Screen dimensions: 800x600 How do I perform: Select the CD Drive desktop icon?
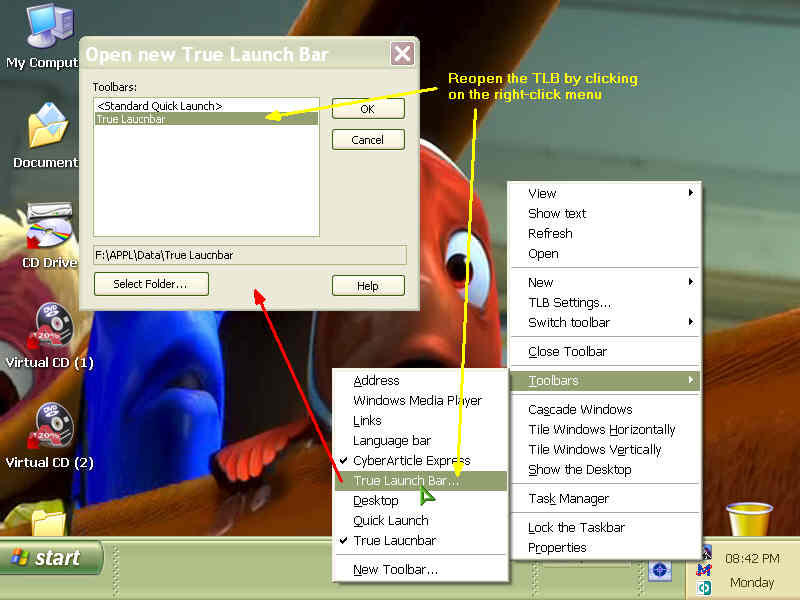pyautogui.click(x=48, y=227)
